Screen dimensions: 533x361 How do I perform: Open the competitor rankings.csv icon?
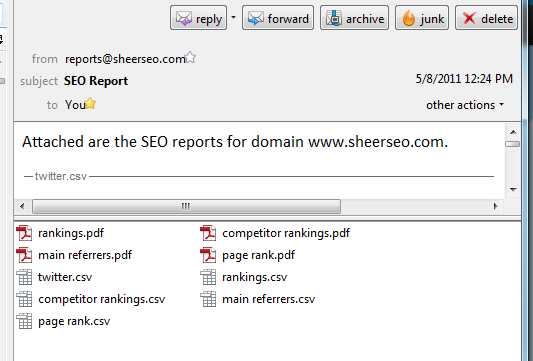click(24, 299)
